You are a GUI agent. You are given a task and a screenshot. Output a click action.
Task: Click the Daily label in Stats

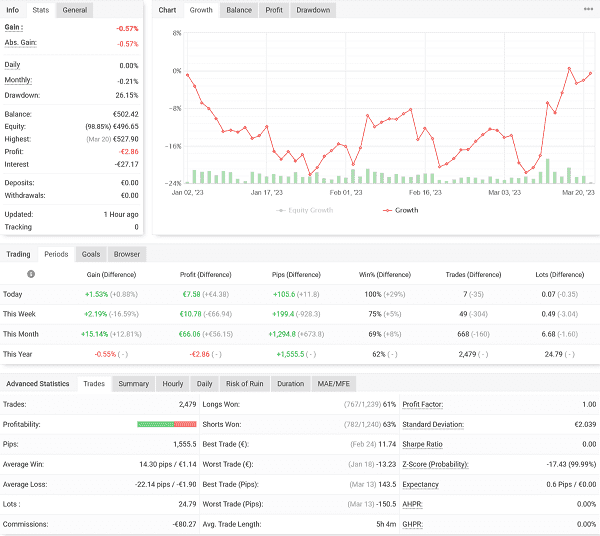12,65
